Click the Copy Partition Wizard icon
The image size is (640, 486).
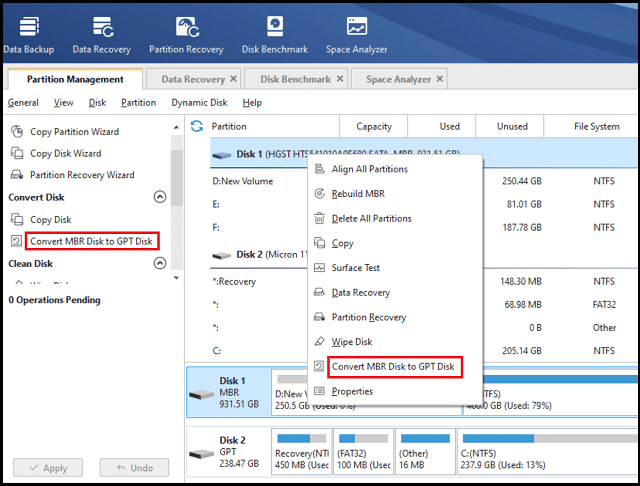pos(17,131)
